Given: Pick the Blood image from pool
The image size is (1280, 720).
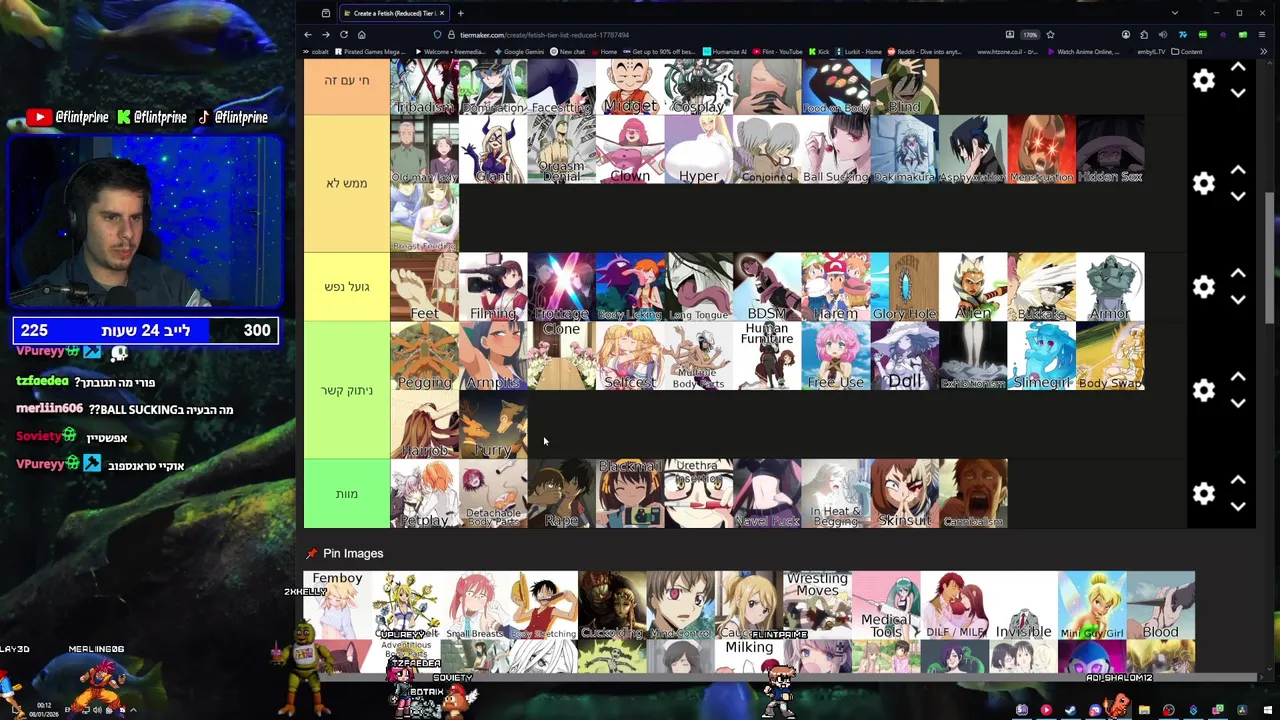Looking at the screenshot, I should [x=1161, y=605].
